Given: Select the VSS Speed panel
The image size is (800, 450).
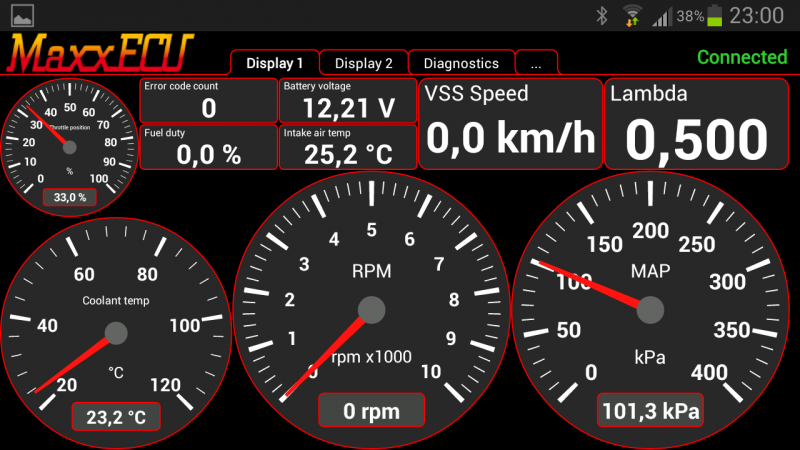Looking at the screenshot, I should coord(510,123).
